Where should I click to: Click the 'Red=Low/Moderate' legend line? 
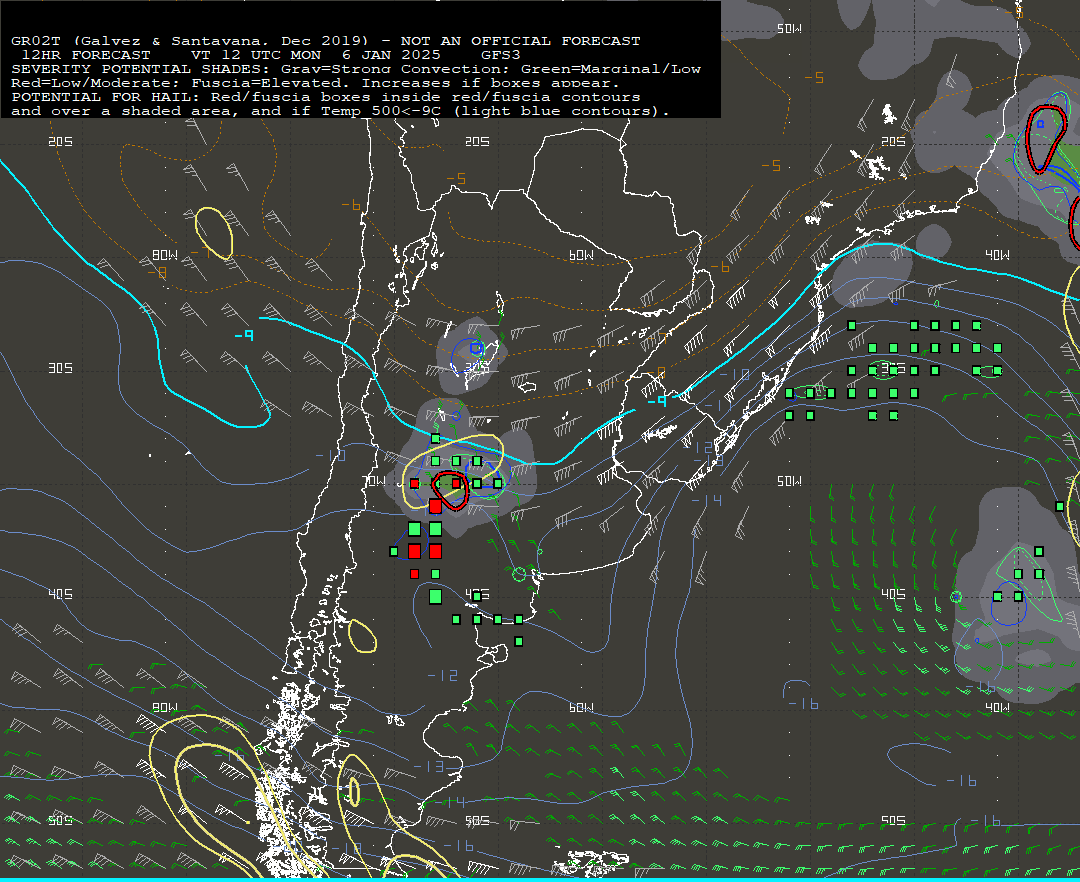[x=315, y=83]
